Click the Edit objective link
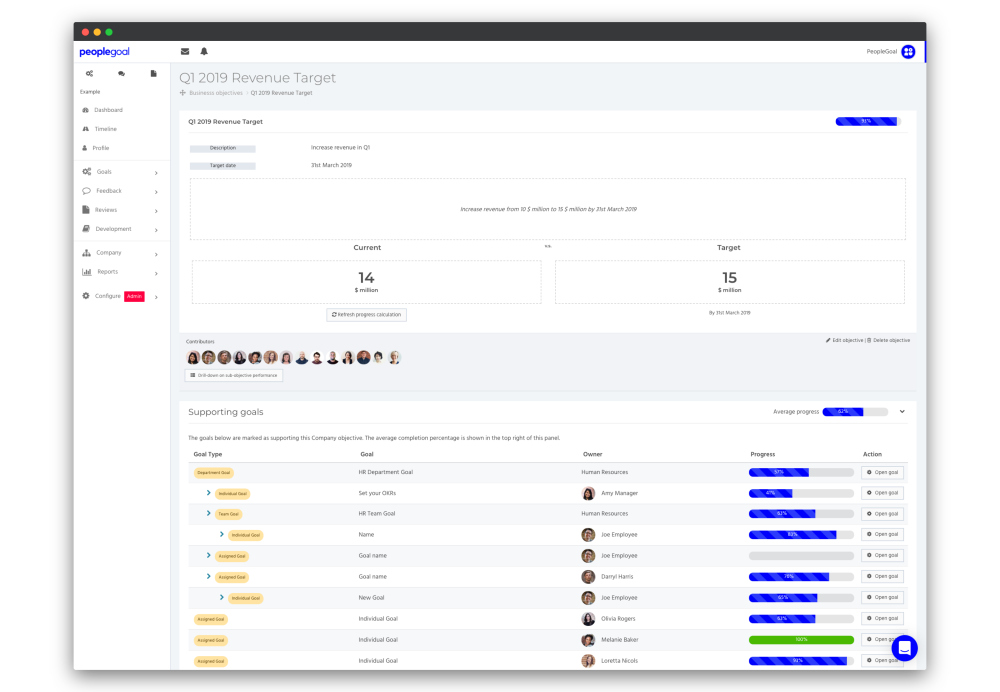1000x692 pixels. coord(844,341)
